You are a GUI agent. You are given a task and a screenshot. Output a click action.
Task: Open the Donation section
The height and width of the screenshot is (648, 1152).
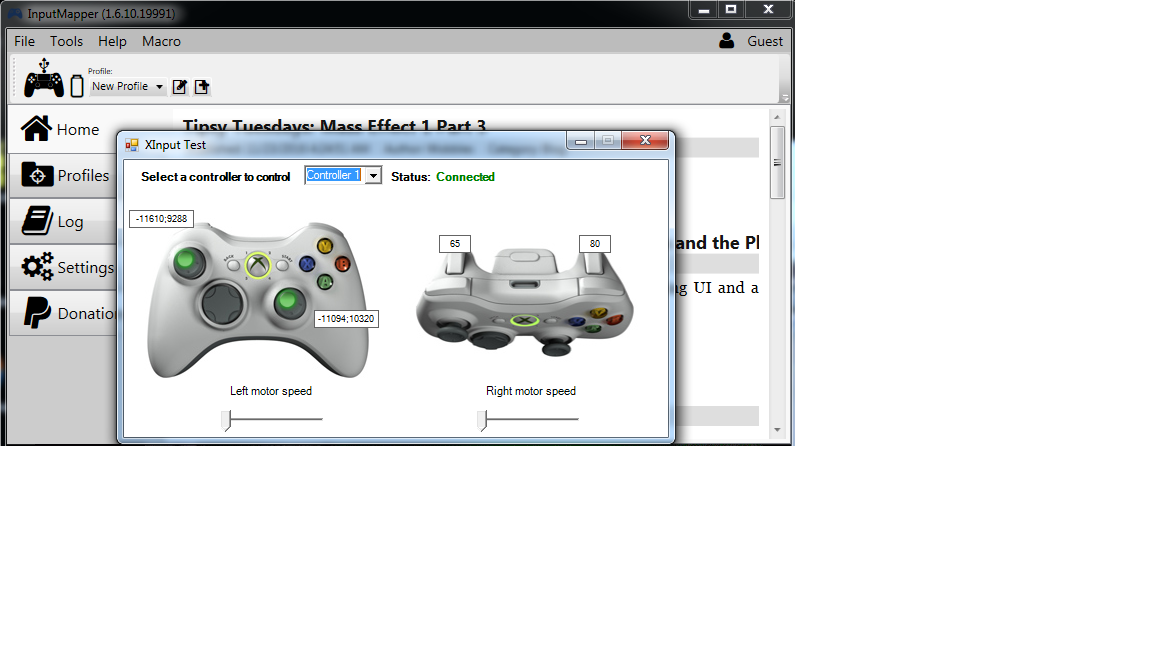point(64,314)
